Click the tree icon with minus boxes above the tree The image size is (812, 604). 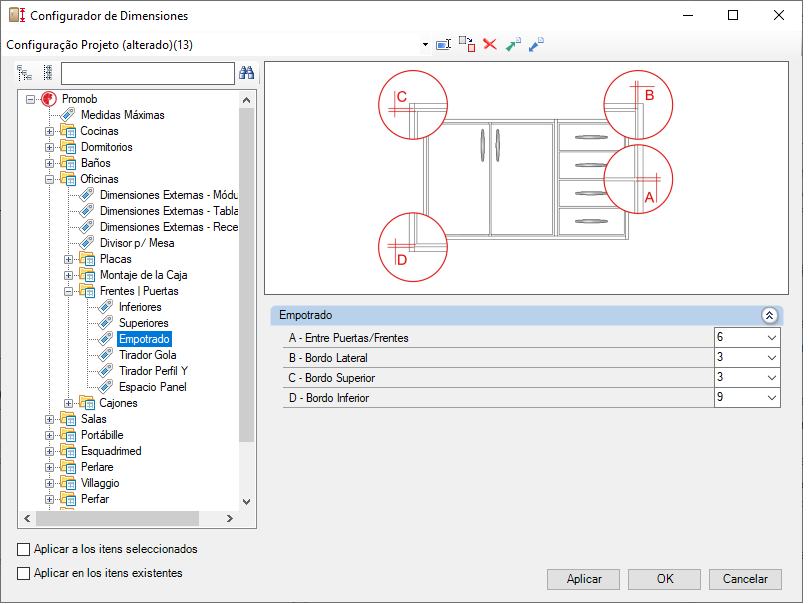pos(24,73)
